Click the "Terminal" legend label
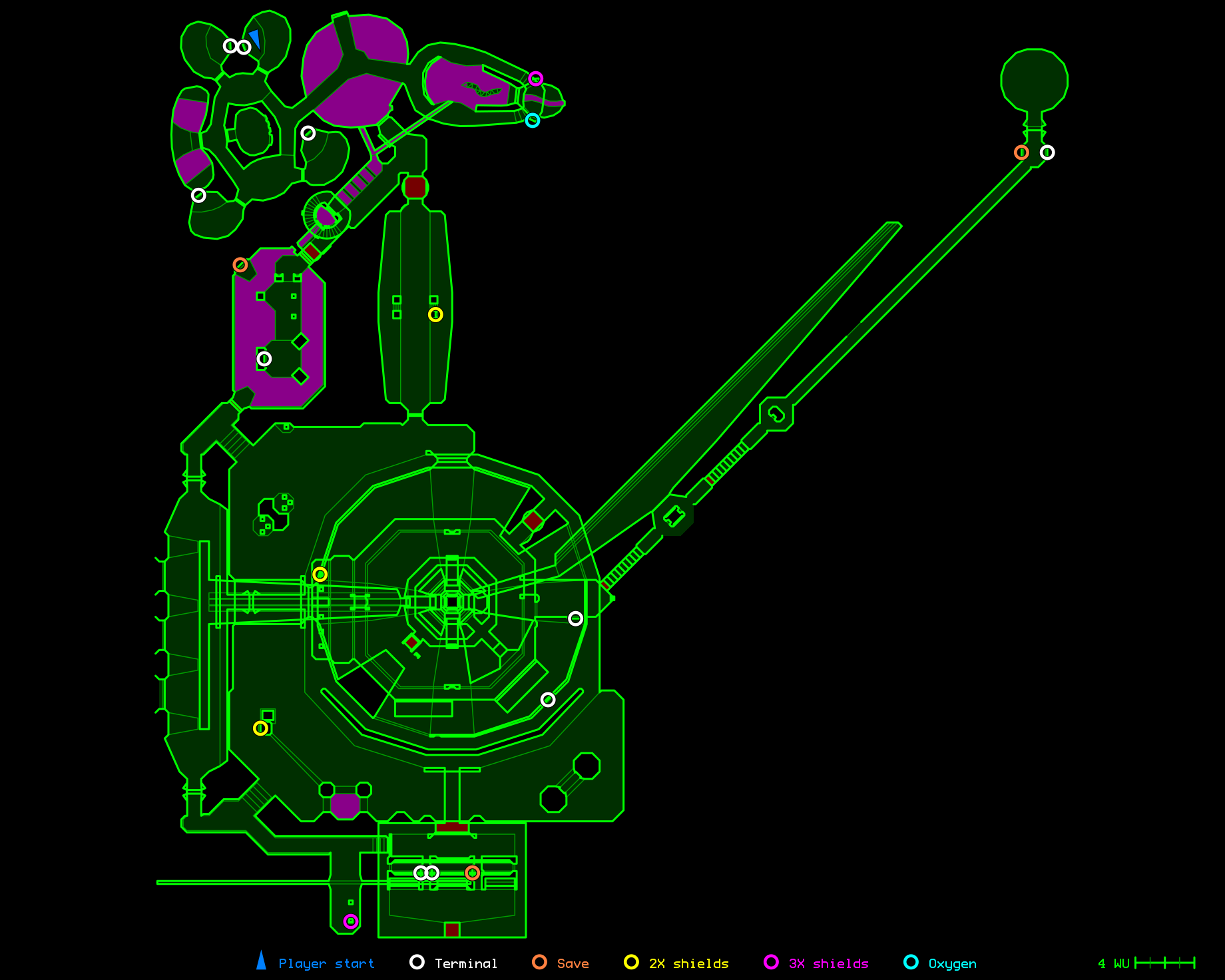The height and width of the screenshot is (980, 1225). tap(466, 963)
